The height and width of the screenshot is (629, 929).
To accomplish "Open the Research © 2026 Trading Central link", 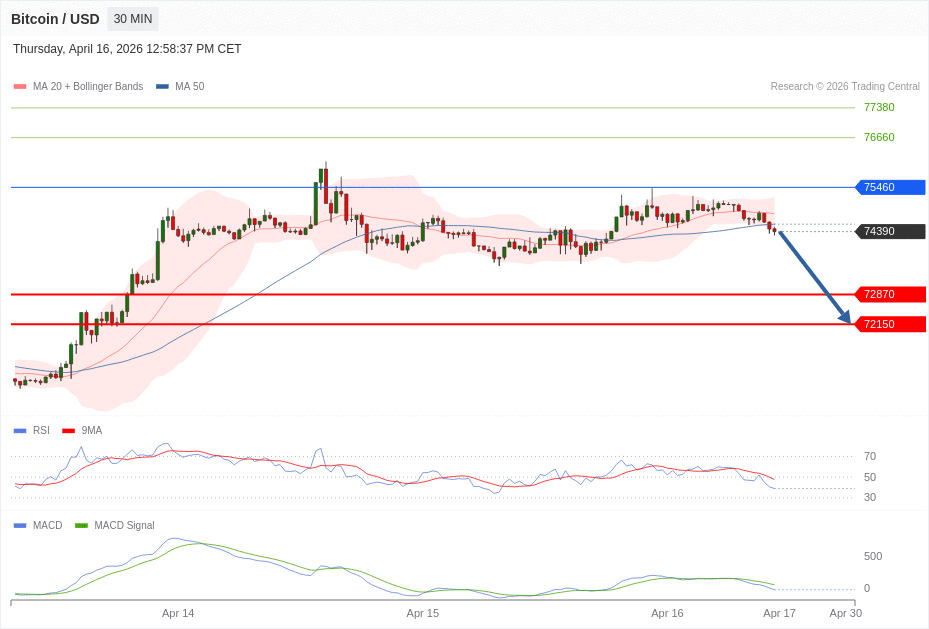I will [x=844, y=87].
